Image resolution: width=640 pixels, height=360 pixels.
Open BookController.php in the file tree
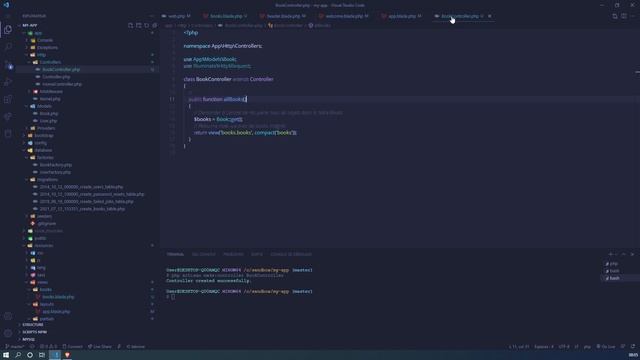click(61, 69)
